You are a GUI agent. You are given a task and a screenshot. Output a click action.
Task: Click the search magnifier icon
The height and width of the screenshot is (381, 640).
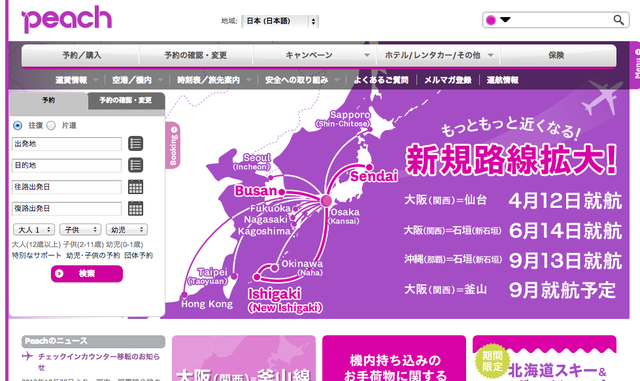[x=618, y=20]
